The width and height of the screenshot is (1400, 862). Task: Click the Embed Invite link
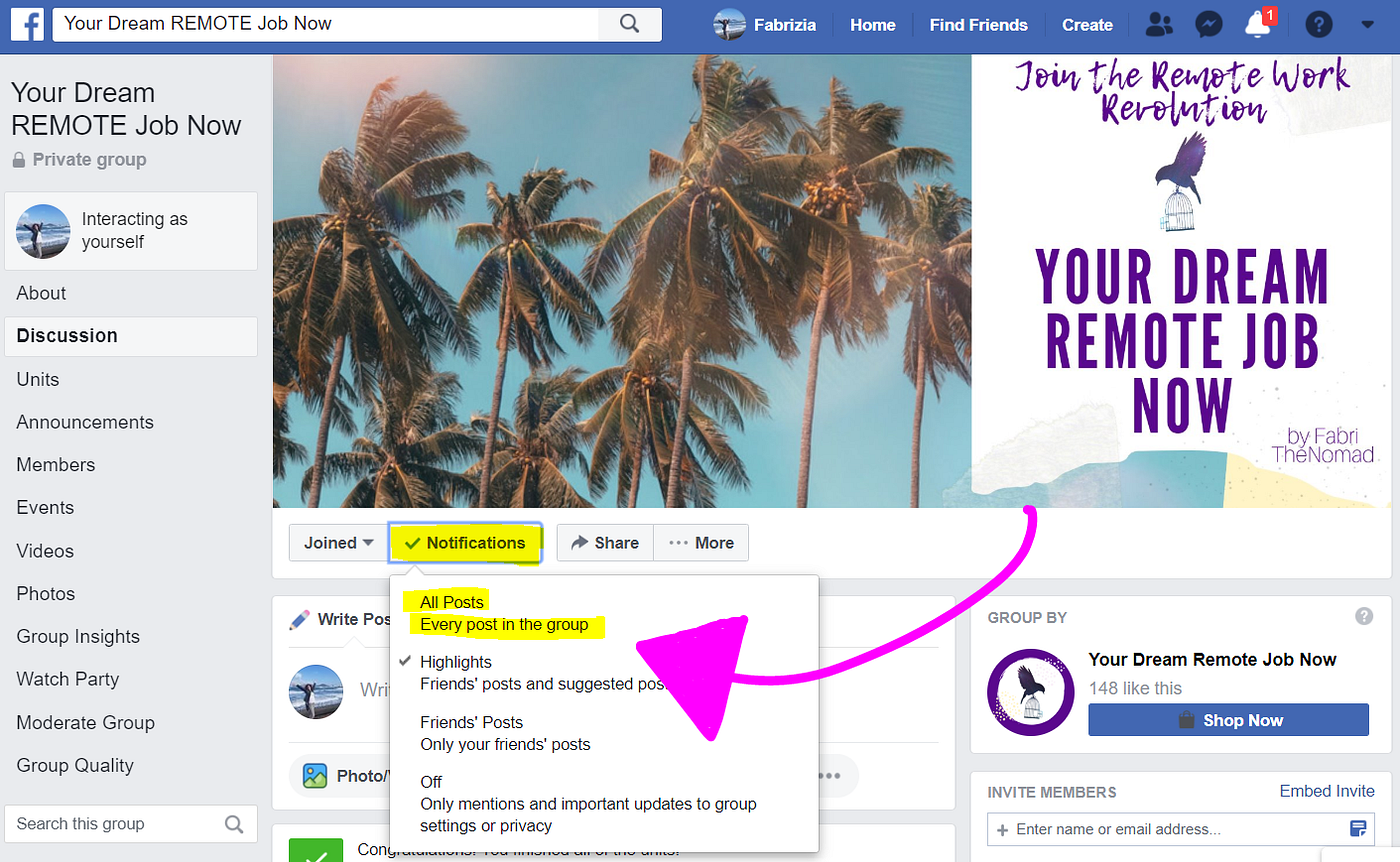coord(1327,791)
